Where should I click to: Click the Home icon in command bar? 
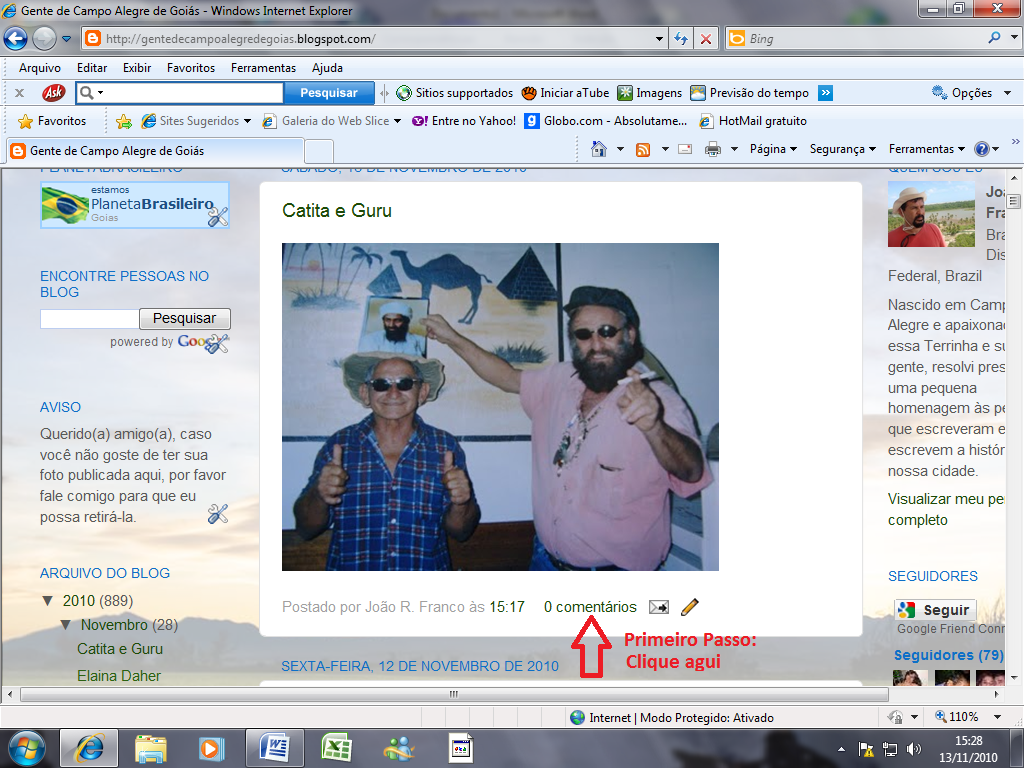[x=598, y=149]
